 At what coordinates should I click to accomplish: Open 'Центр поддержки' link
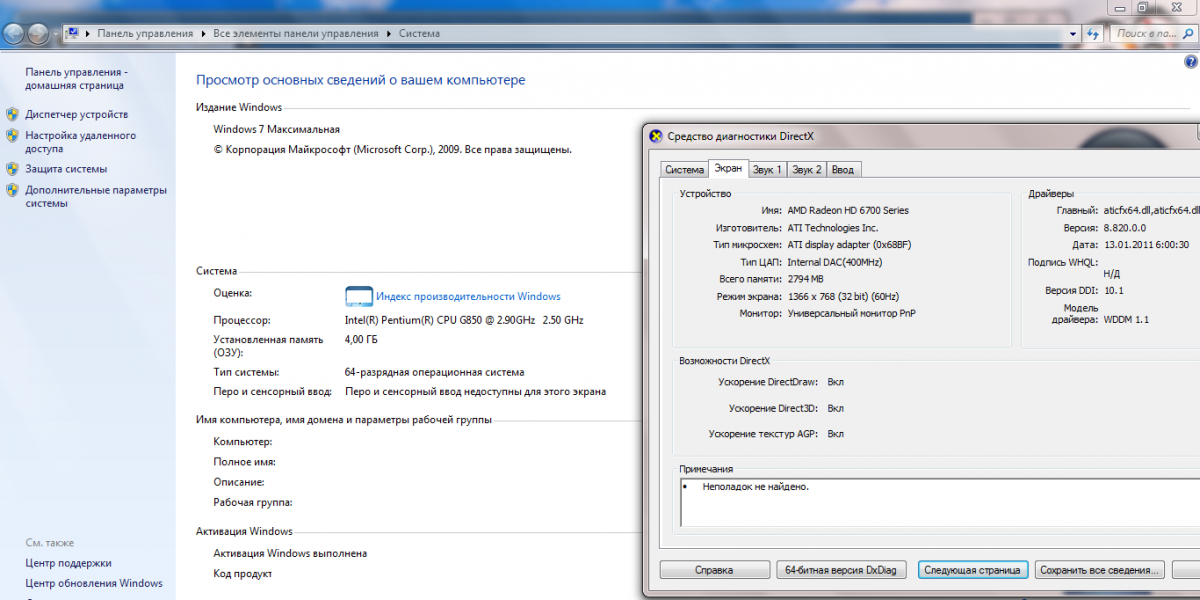[x=69, y=563]
